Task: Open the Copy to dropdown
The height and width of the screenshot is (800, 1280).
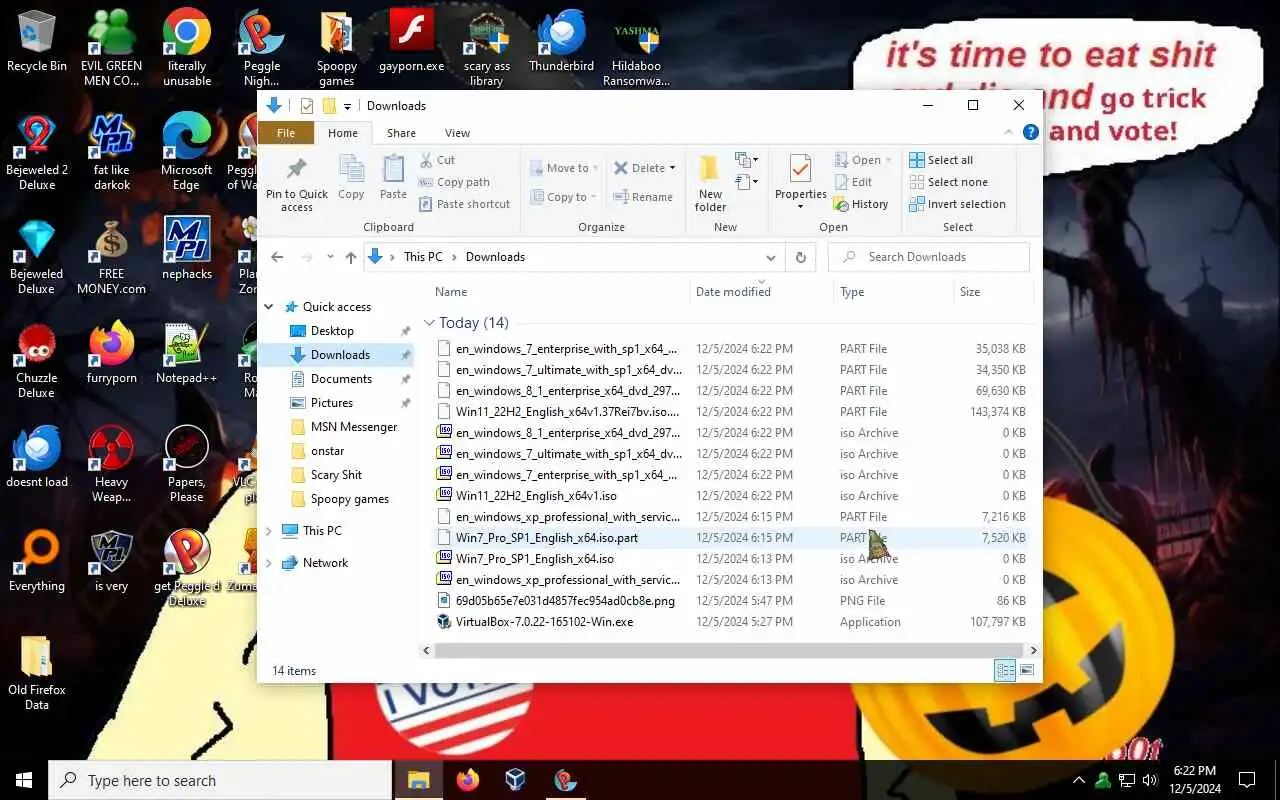Action: tap(564, 197)
